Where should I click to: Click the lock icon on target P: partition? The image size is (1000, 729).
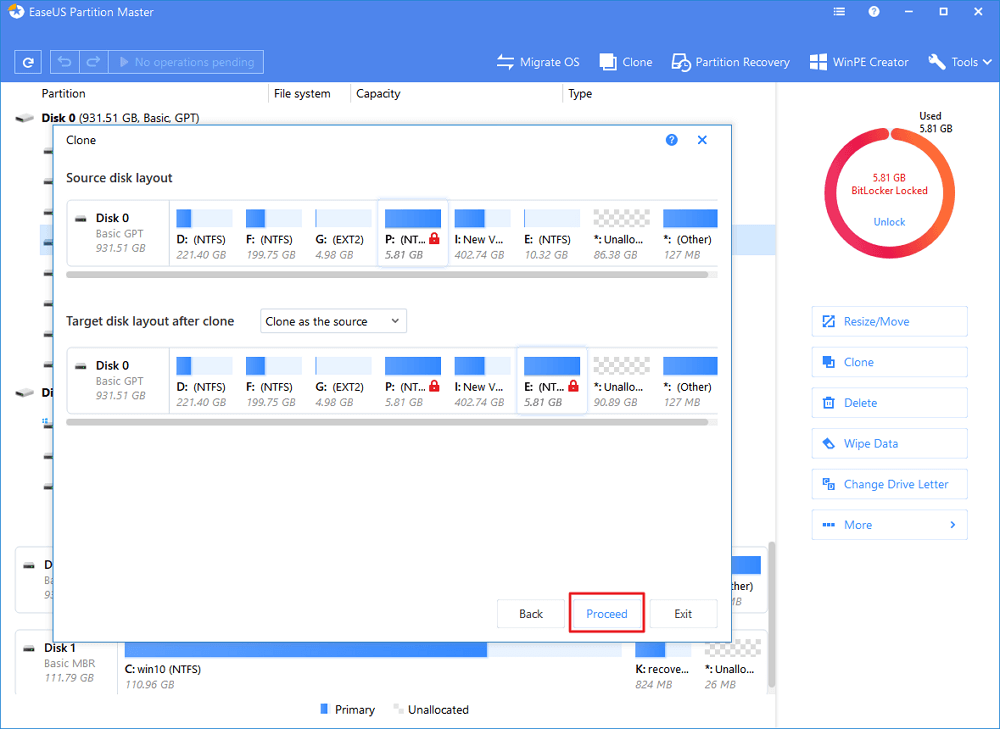(434, 386)
